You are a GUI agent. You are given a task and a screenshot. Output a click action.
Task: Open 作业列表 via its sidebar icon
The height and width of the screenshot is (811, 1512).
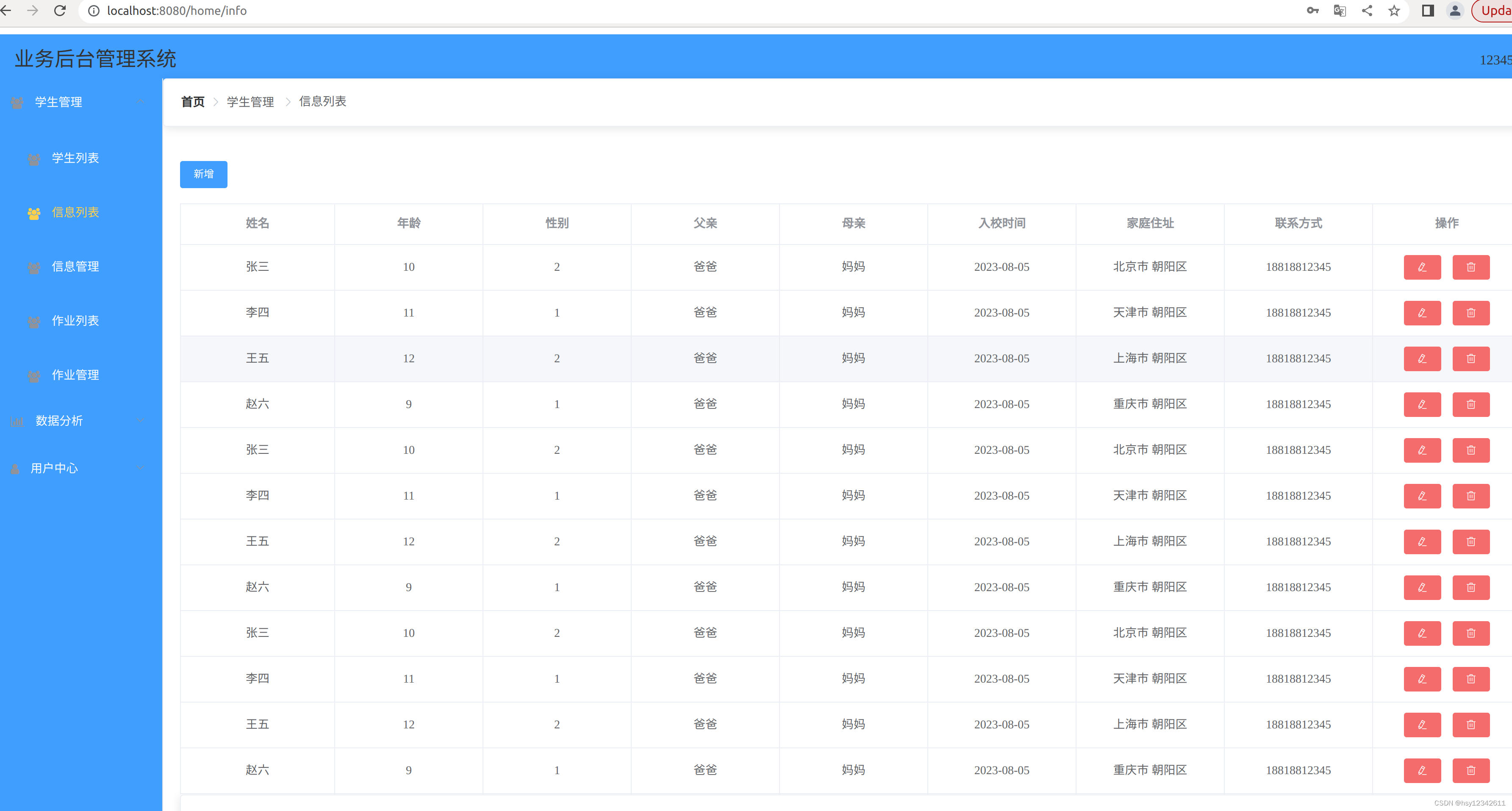tap(33, 321)
